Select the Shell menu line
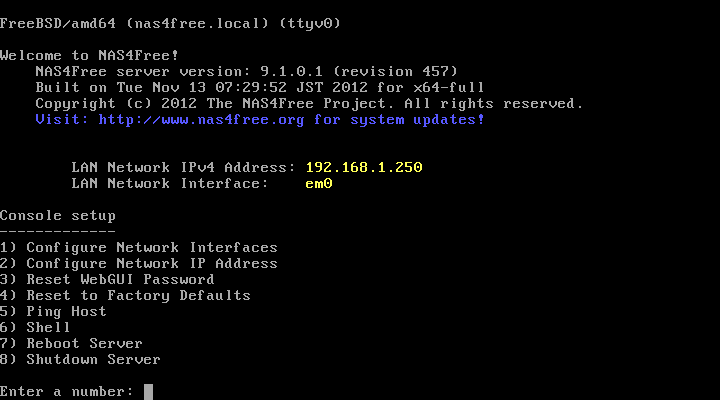 click(x=35, y=327)
